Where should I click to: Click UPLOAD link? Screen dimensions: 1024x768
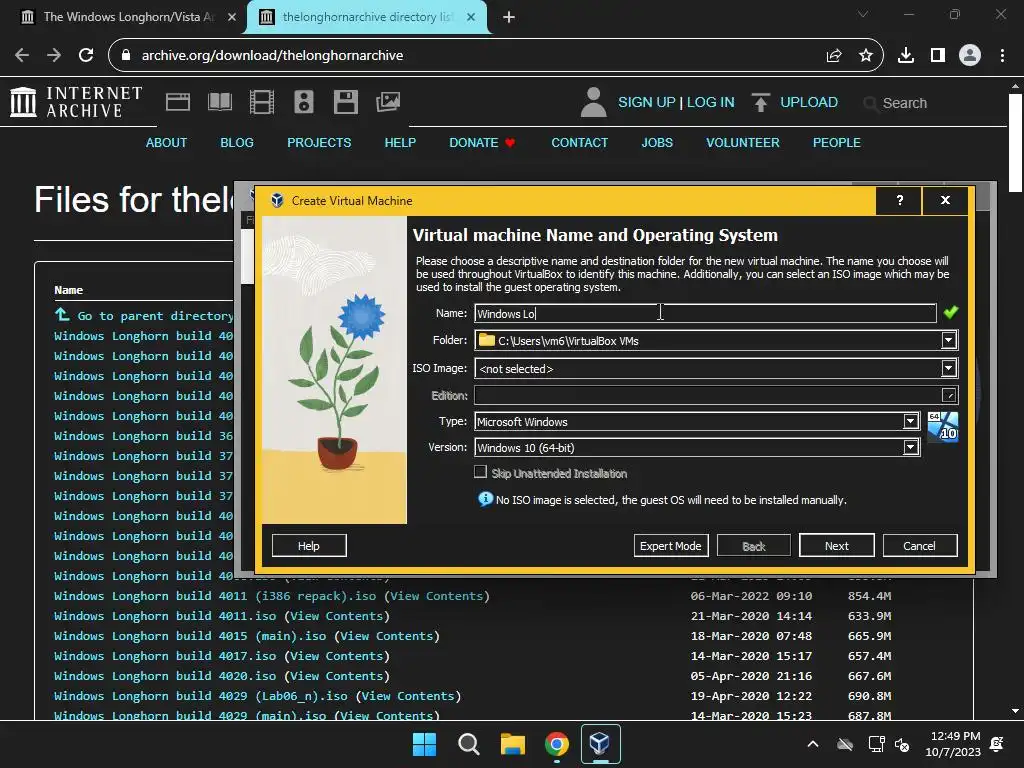[808, 103]
